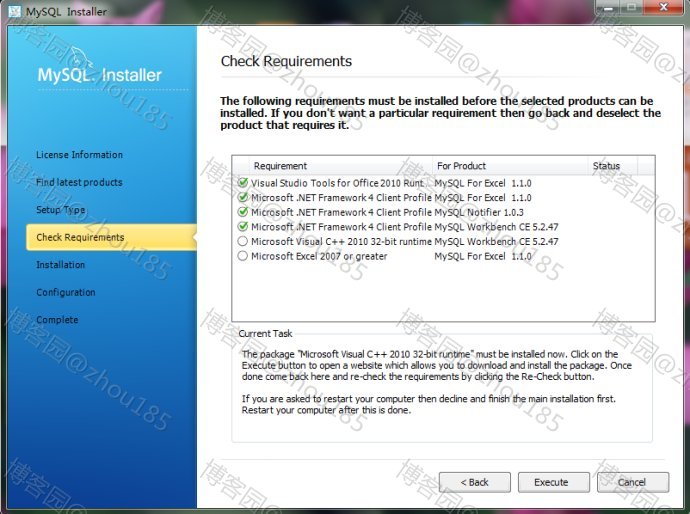Click the Status column header
The height and width of the screenshot is (514, 690).
coord(613,166)
